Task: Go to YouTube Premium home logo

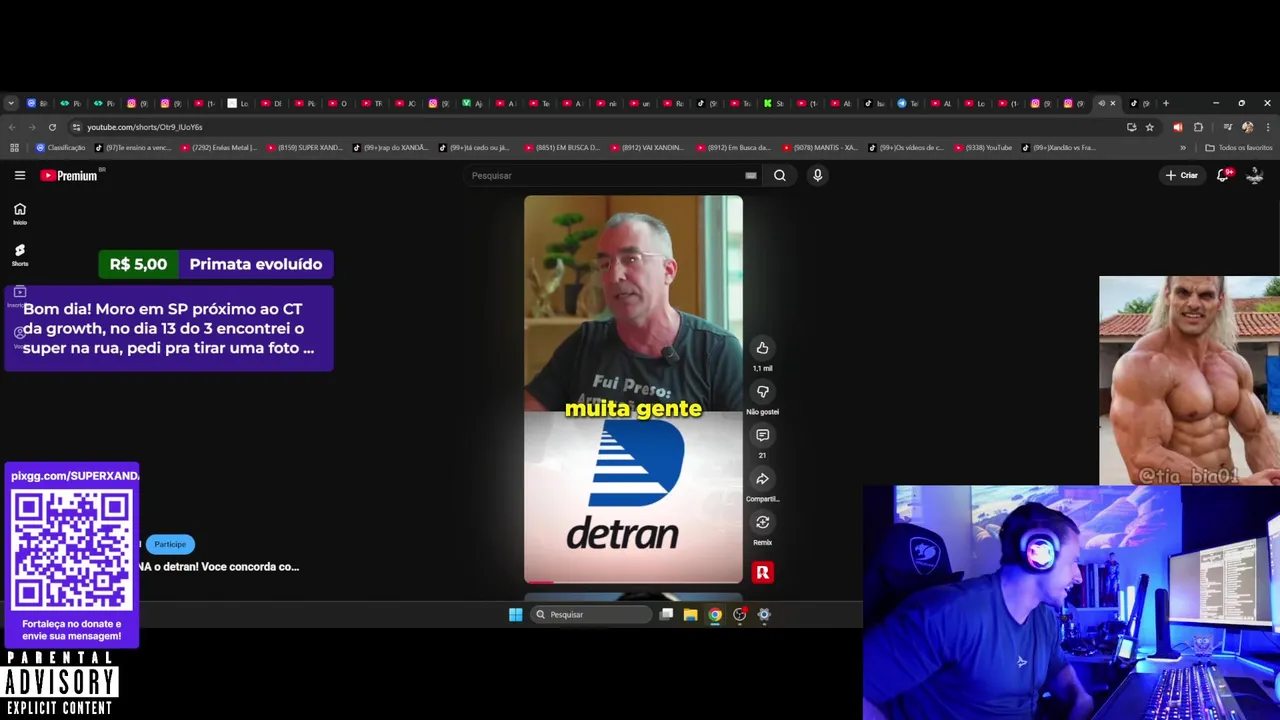Action: pyautogui.click(x=69, y=175)
